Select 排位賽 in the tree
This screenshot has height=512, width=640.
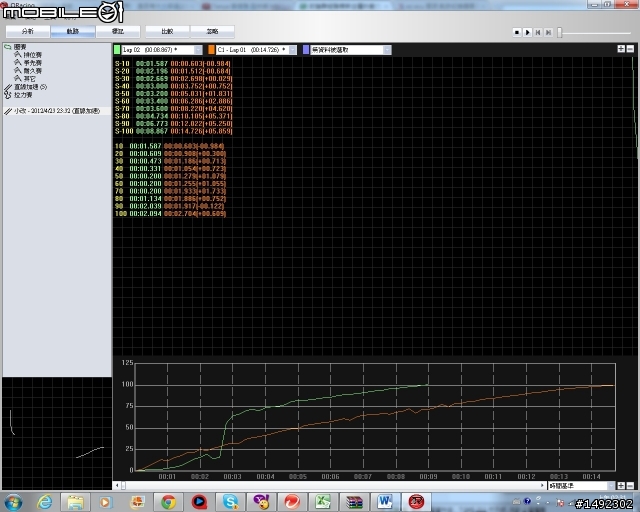[x=32, y=55]
